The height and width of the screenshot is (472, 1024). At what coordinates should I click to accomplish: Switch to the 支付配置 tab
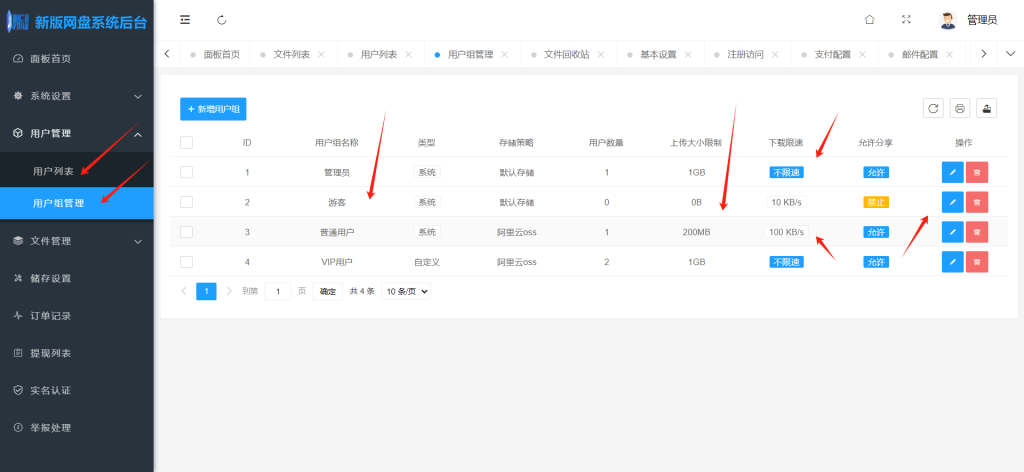pyautogui.click(x=833, y=54)
